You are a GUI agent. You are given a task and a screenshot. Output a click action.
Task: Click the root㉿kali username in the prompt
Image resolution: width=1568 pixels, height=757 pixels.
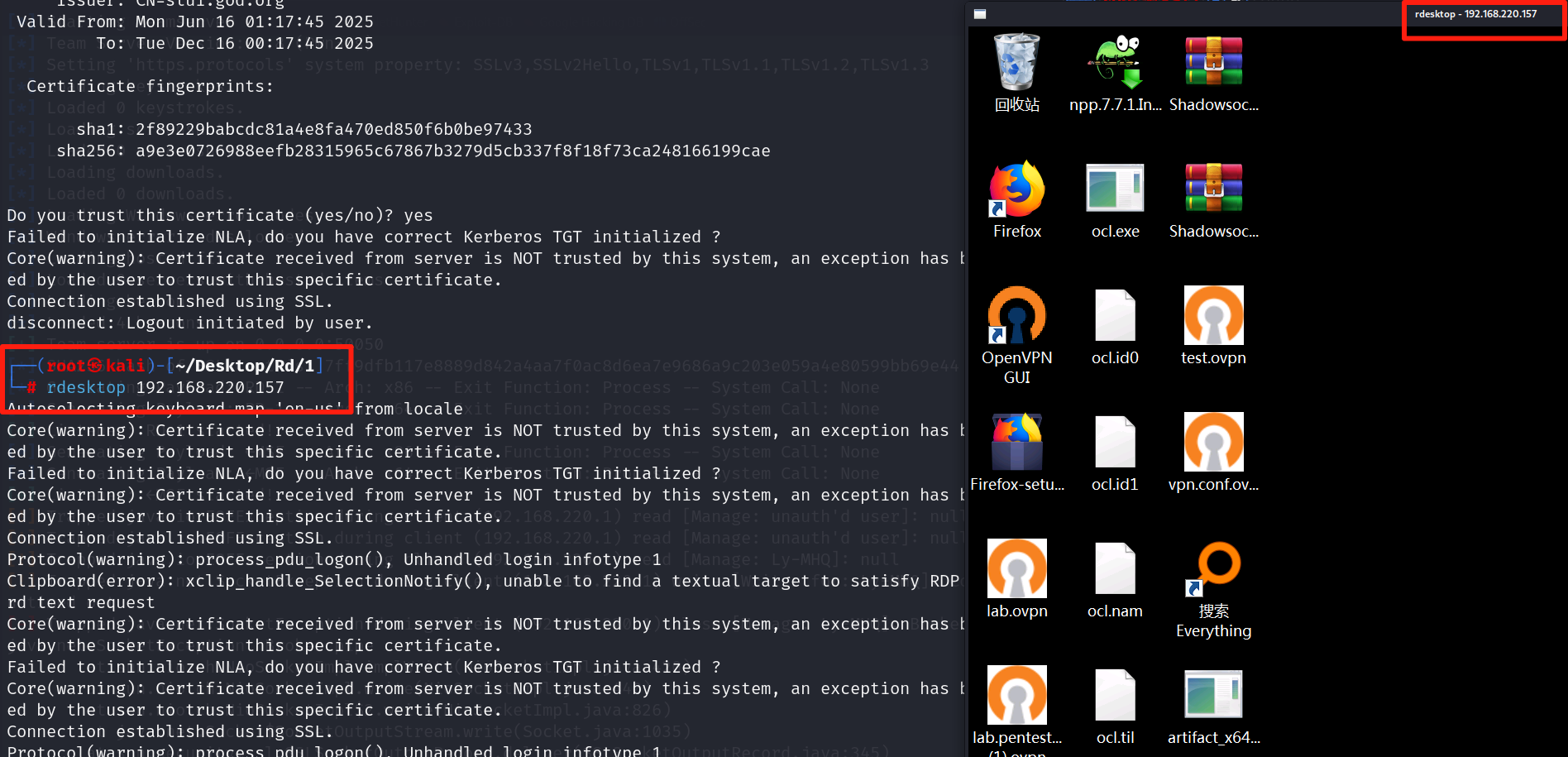[x=96, y=366]
